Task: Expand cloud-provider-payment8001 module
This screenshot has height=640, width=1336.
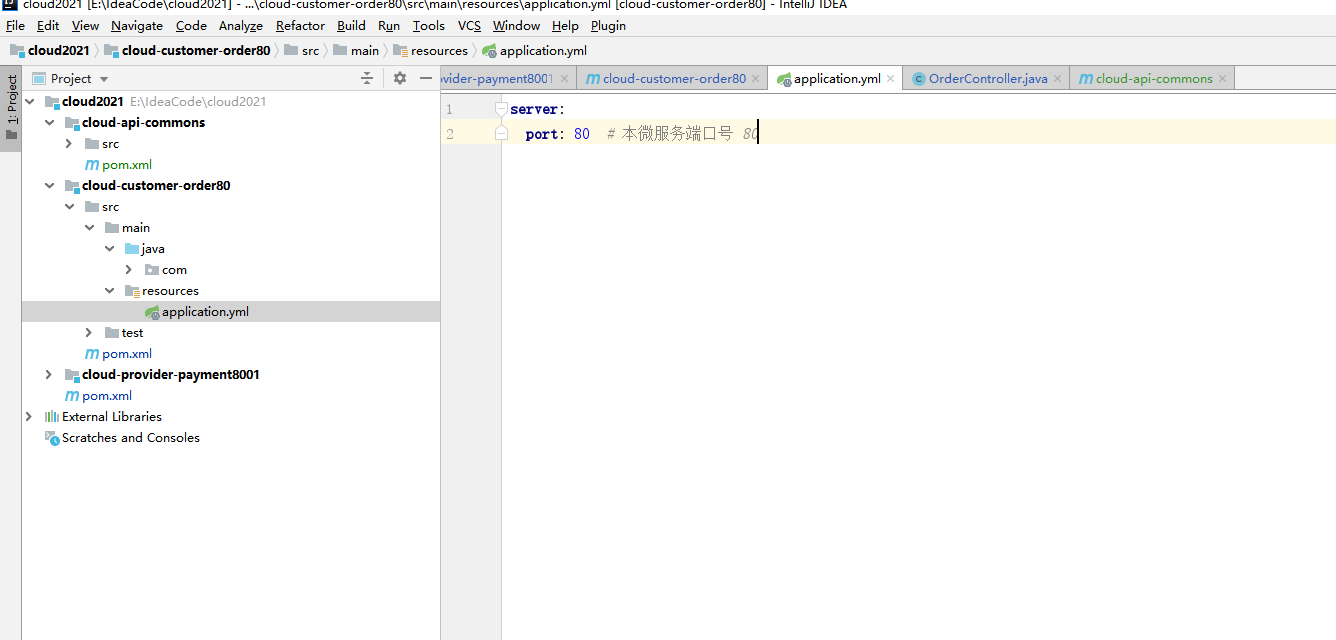Action: (x=49, y=374)
